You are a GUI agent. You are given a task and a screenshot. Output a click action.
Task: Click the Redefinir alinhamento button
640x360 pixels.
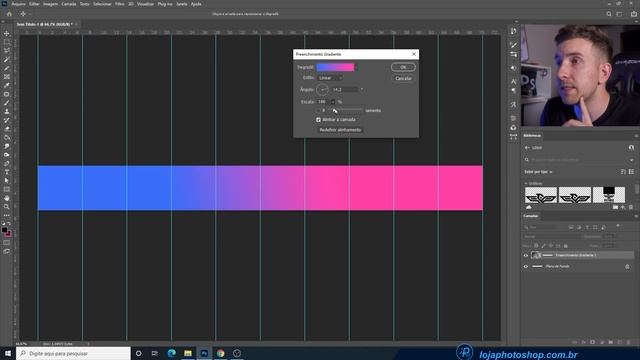point(340,130)
